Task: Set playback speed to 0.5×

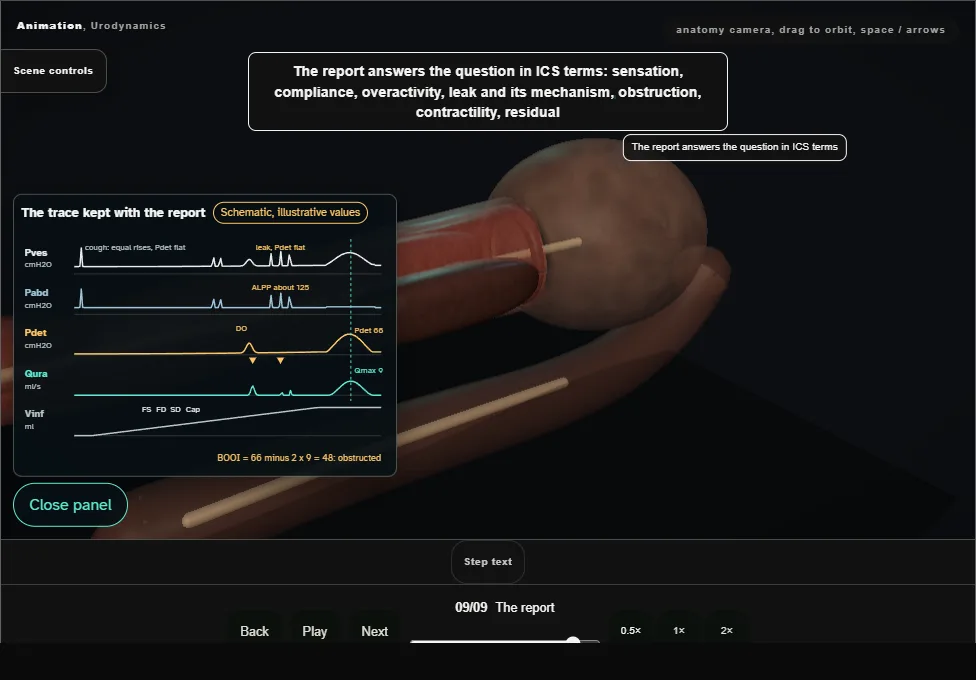Action: point(631,631)
